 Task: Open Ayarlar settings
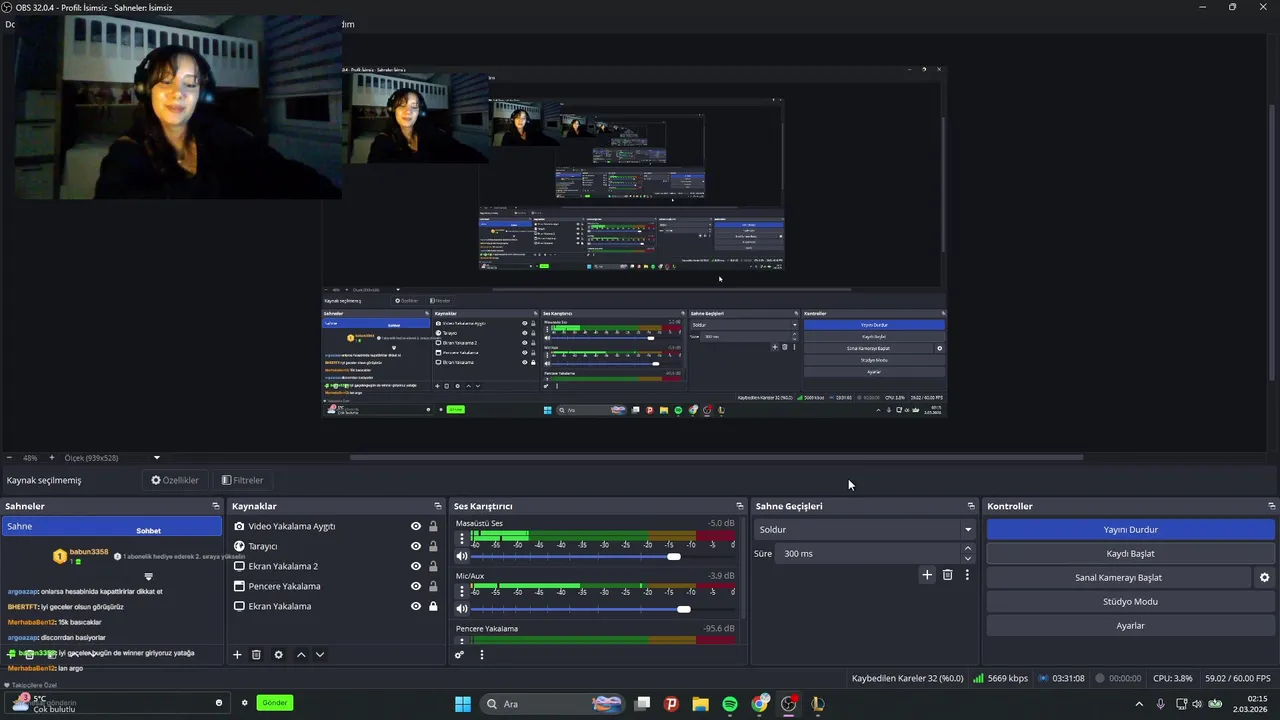pyautogui.click(x=1131, y=625)
